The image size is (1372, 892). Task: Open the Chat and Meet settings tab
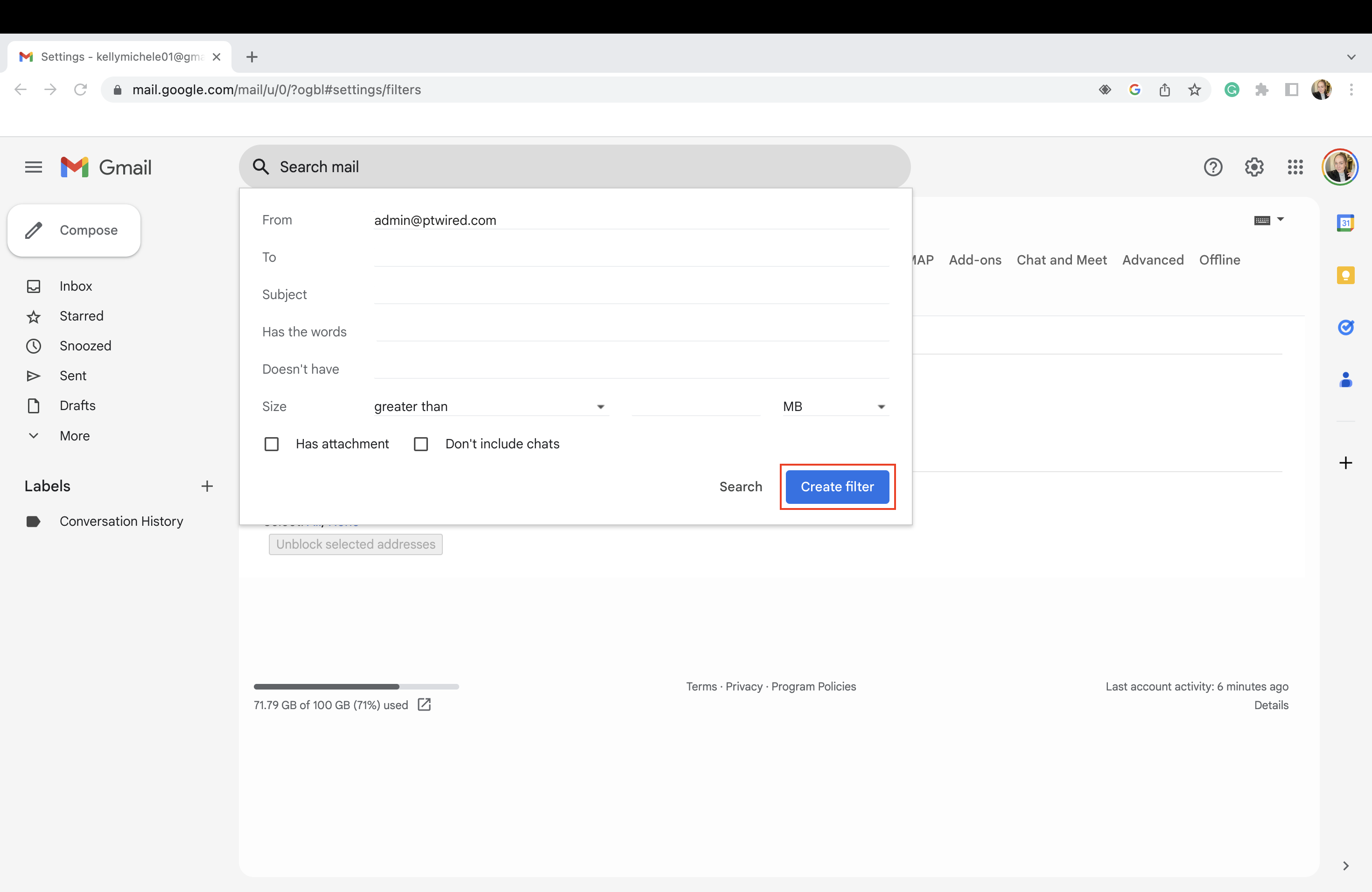(x=1061, y=260)
